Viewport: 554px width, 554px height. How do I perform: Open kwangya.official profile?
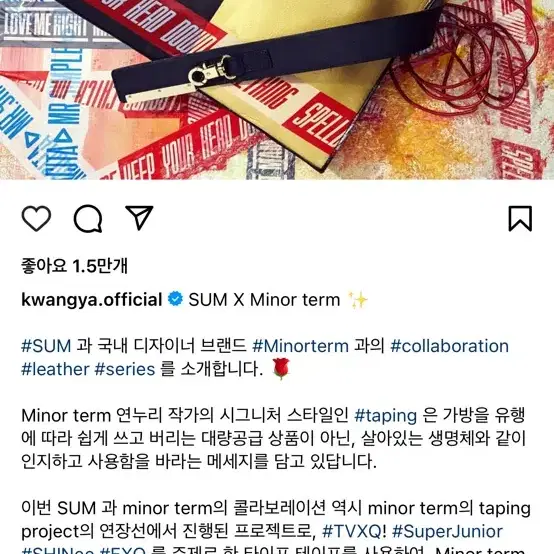click(92, 300)
